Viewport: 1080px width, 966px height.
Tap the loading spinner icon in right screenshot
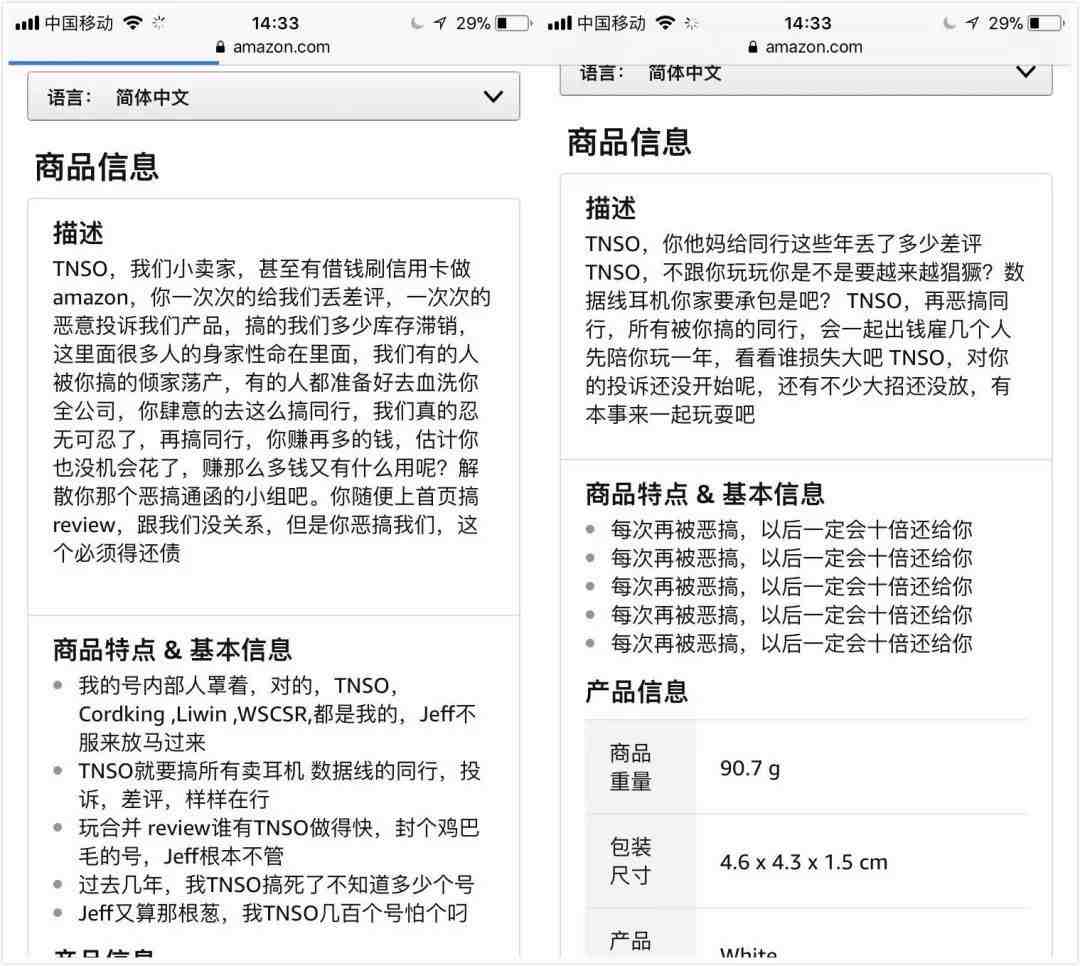pyautogui.click(x=691, y=23)
